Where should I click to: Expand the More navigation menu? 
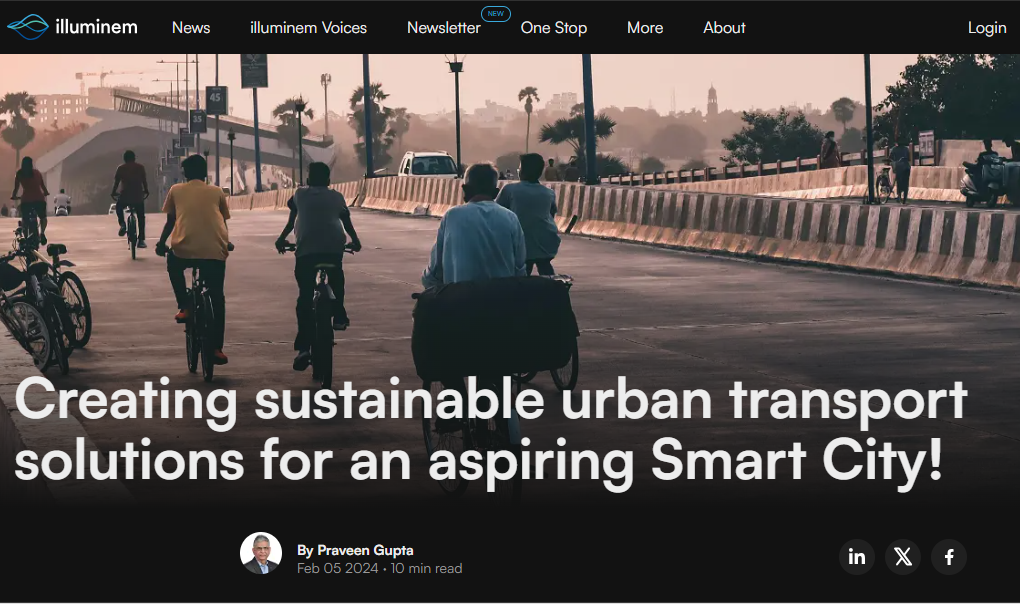click(645, 28)
